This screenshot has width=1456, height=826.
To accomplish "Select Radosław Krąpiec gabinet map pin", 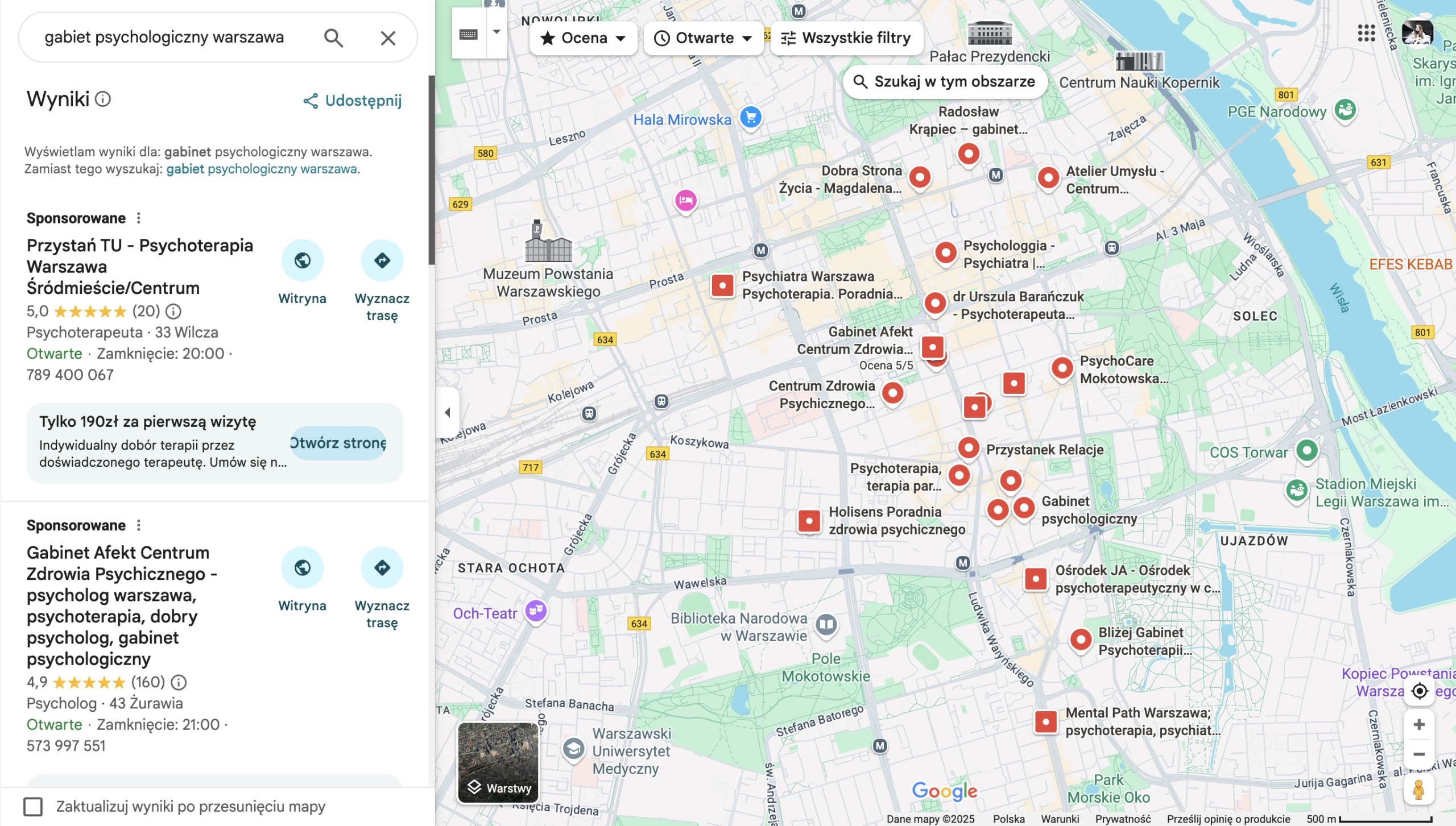I will click(x=969, y=153).
